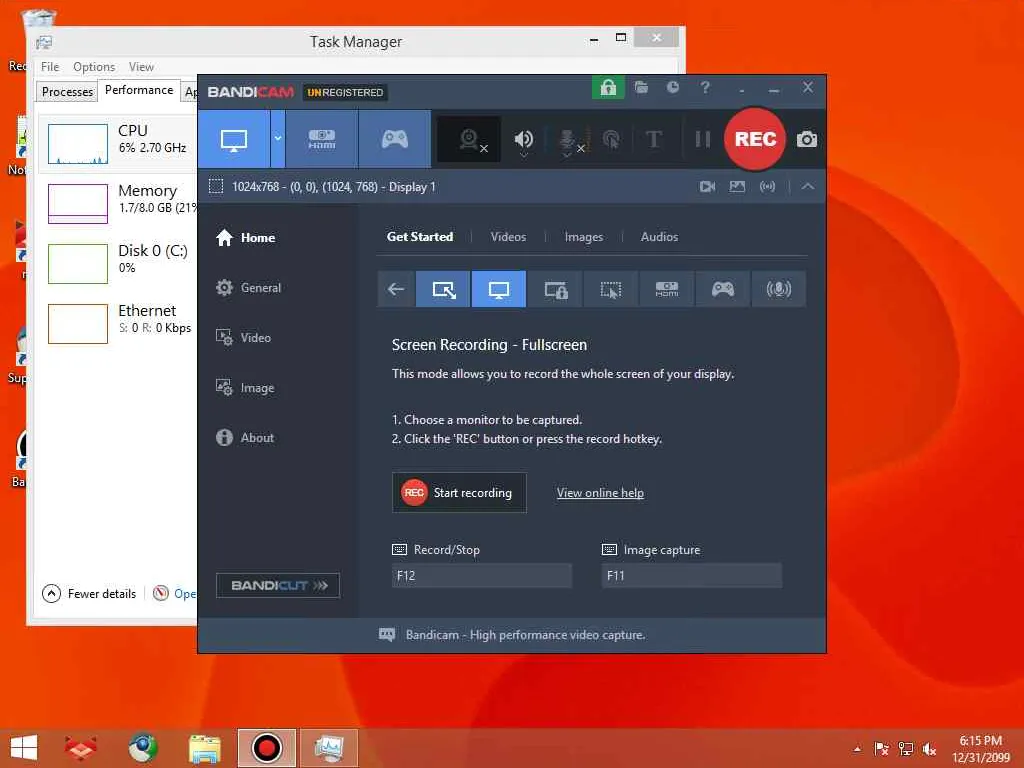The width and height of the screenshot is (1024, 768).
Task: Open Options menu in Task Manager
Action: pyautogui.click(x=94, y=67)
